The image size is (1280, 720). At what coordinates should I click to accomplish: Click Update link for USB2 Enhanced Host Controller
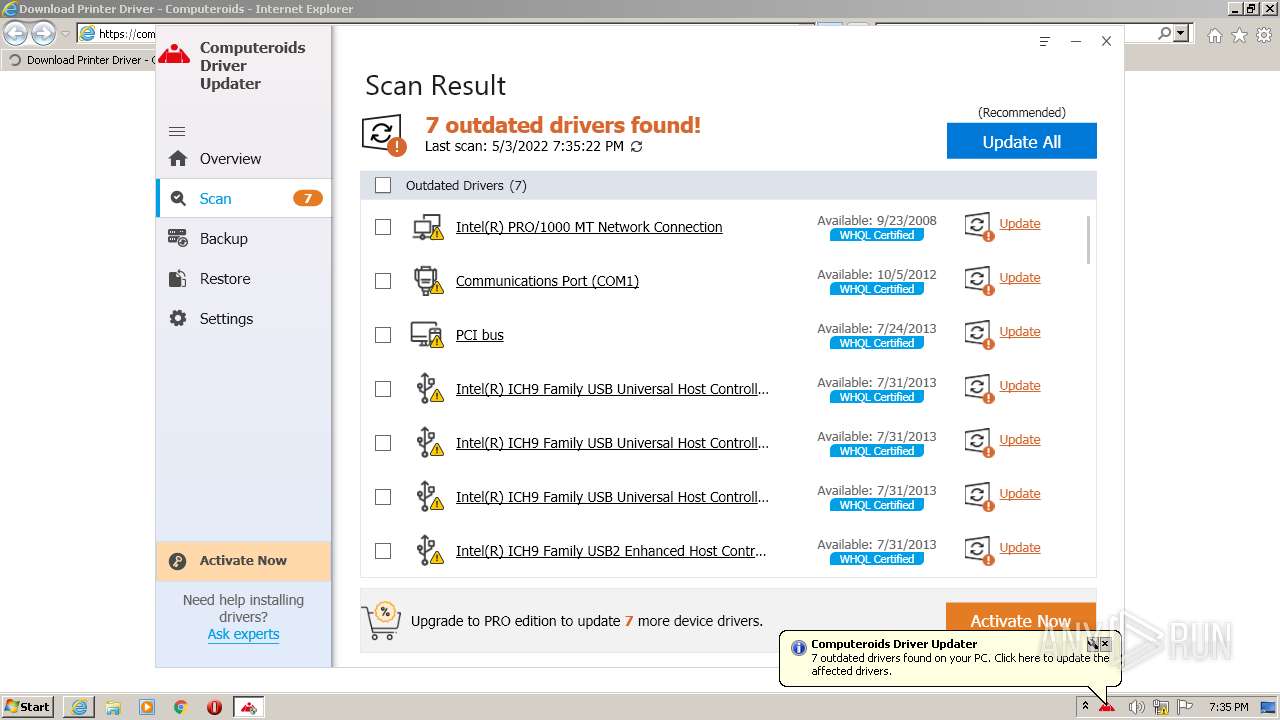[1020, 548]
